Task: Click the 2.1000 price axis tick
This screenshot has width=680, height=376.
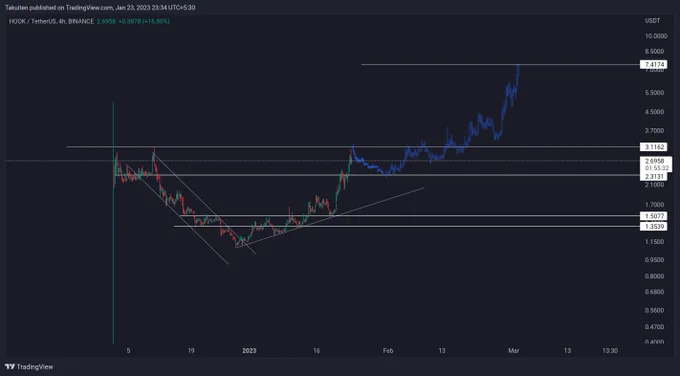Action: coord(655,185)
